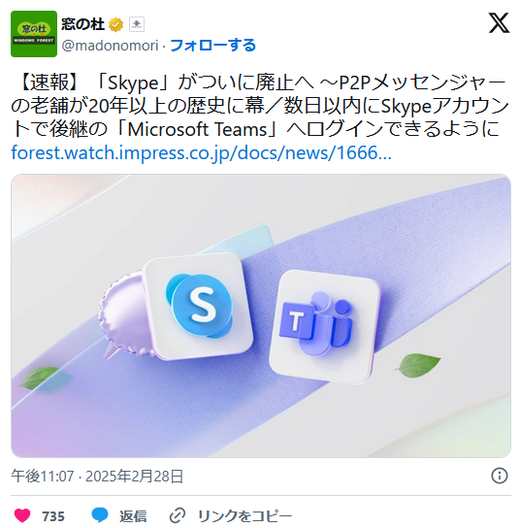
Task: Click the small affiliate badge beside the verified mark
Action: 137,24
